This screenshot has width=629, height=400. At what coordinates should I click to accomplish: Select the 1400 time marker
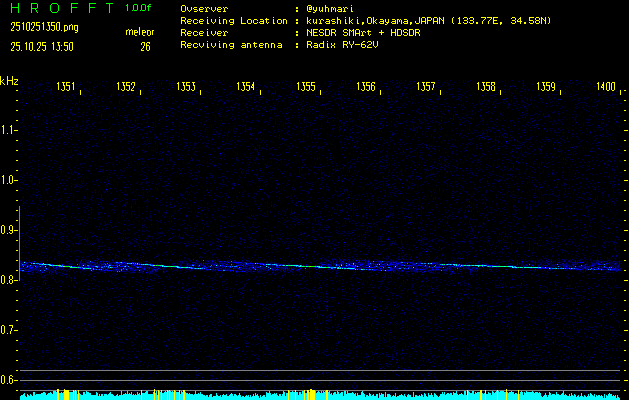[x=605, y=88]
